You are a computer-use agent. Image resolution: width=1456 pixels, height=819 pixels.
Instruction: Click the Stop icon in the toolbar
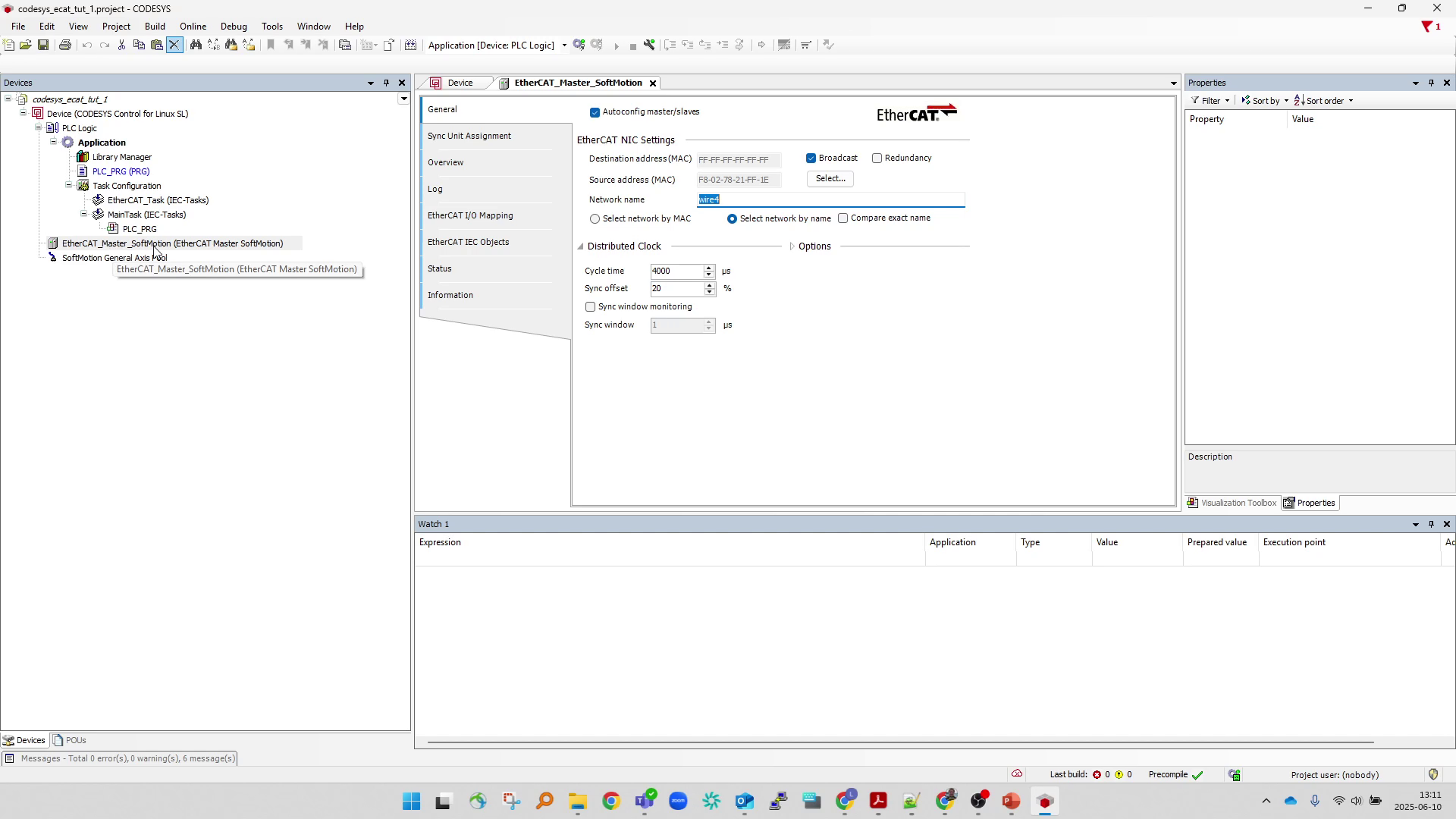pyautogui.click(x=633, y=45)
